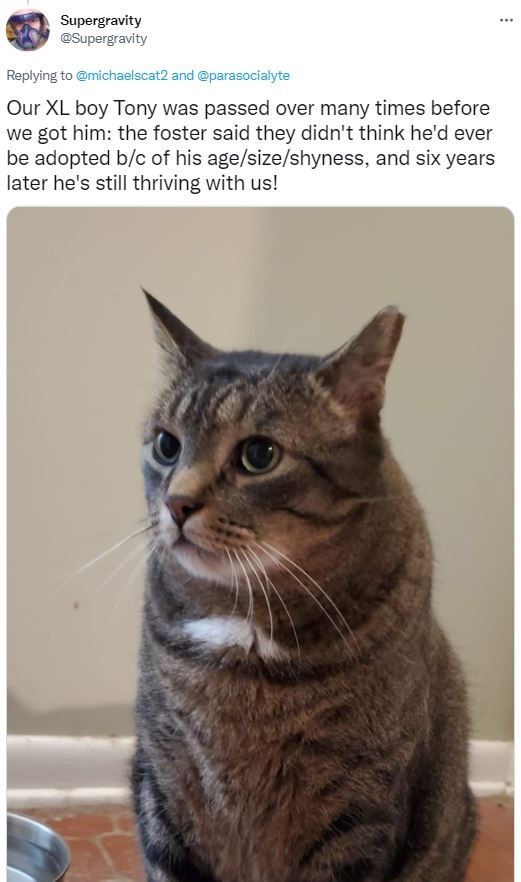
Task: Click the bold Supergravity display name
Action: click(101, 20)
